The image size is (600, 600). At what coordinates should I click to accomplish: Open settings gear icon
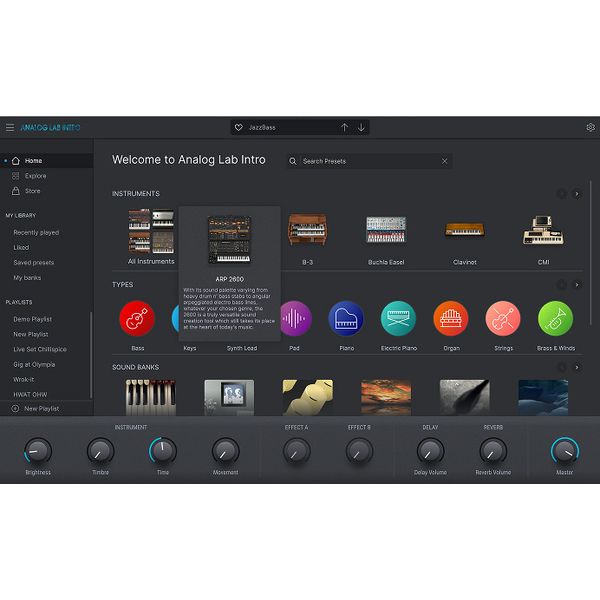pos(590,127)
